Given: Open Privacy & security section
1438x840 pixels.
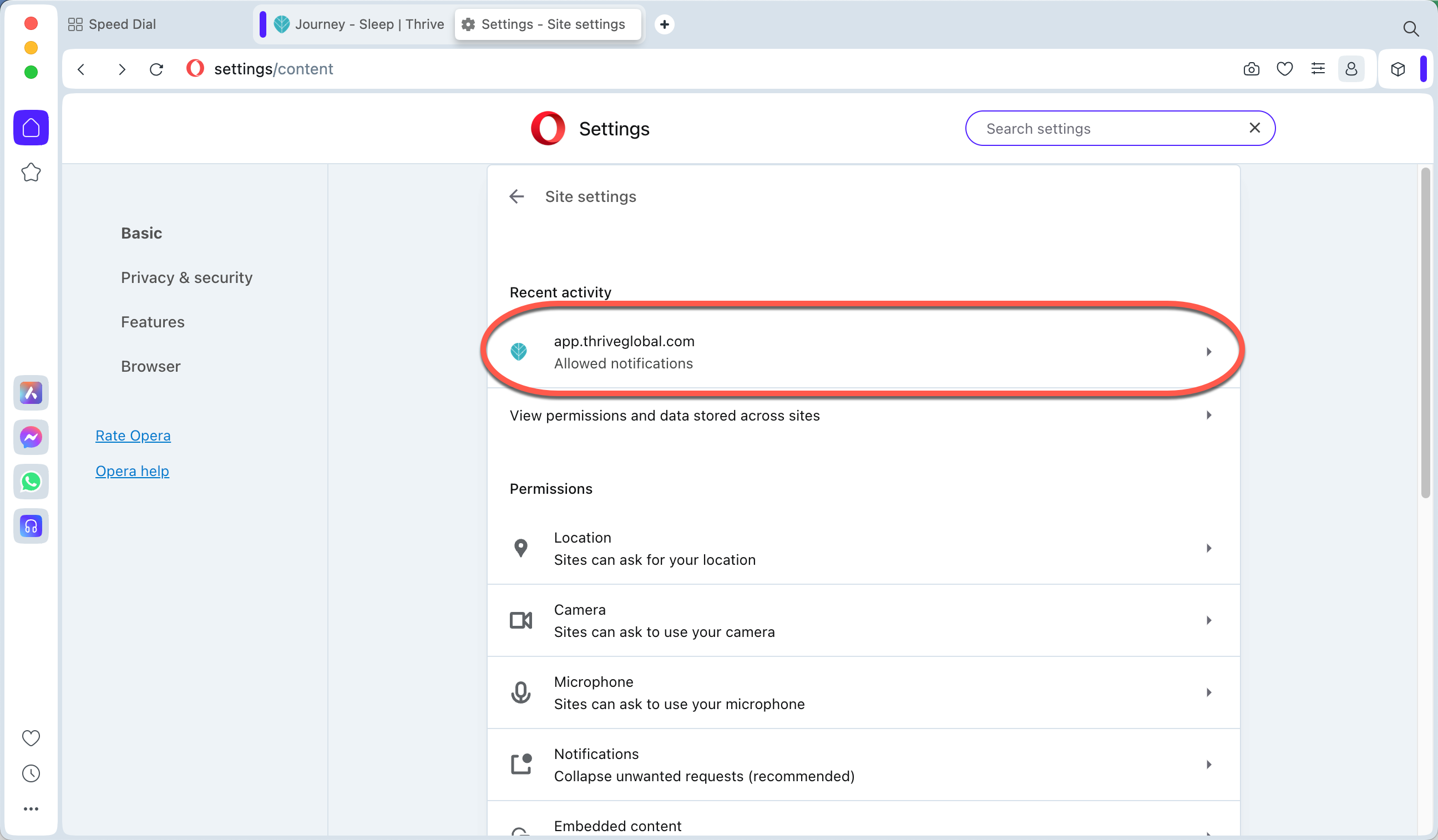Looking at the screenshot, I should [186, 277].
